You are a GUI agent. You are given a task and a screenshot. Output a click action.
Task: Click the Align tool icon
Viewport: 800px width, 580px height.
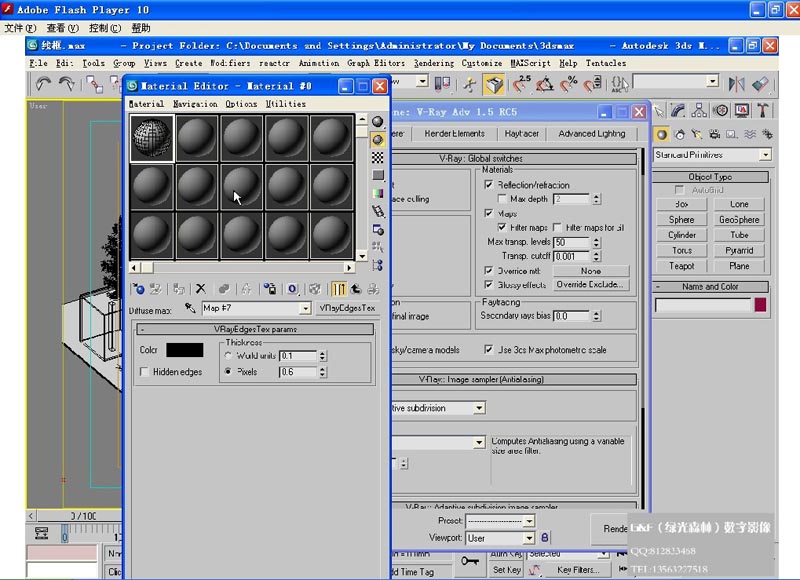(x=760, y=84)
